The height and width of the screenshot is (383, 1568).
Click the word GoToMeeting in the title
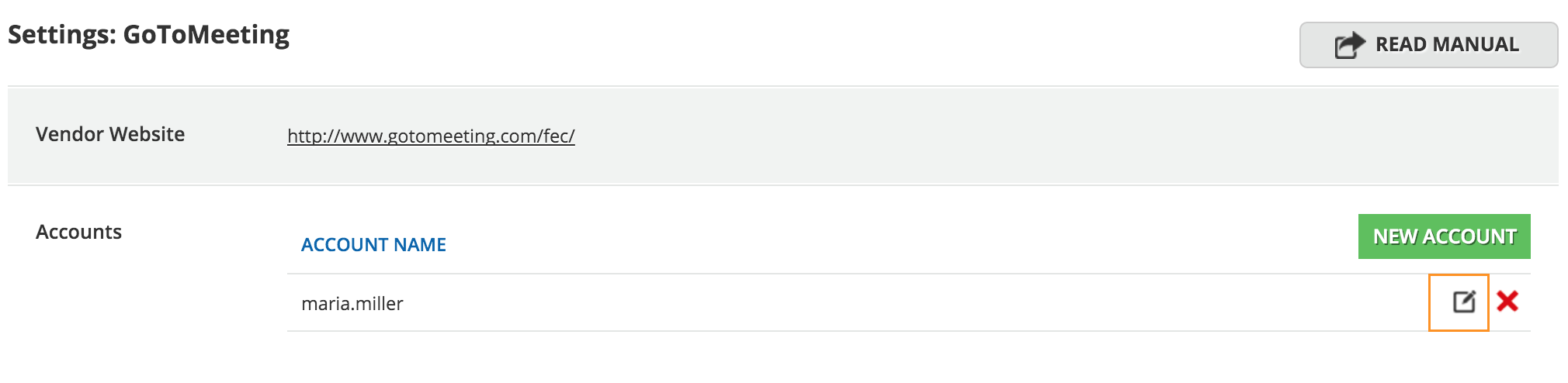click(206, 35)
